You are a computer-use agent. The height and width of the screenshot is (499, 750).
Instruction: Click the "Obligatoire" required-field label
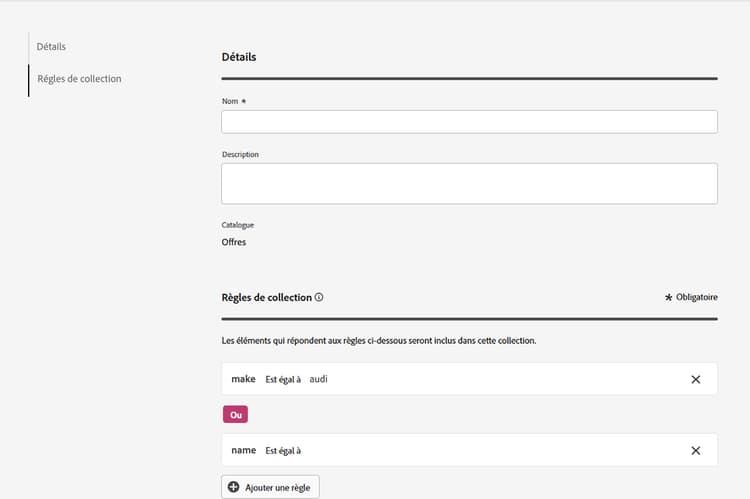click(x=696, y=298)
